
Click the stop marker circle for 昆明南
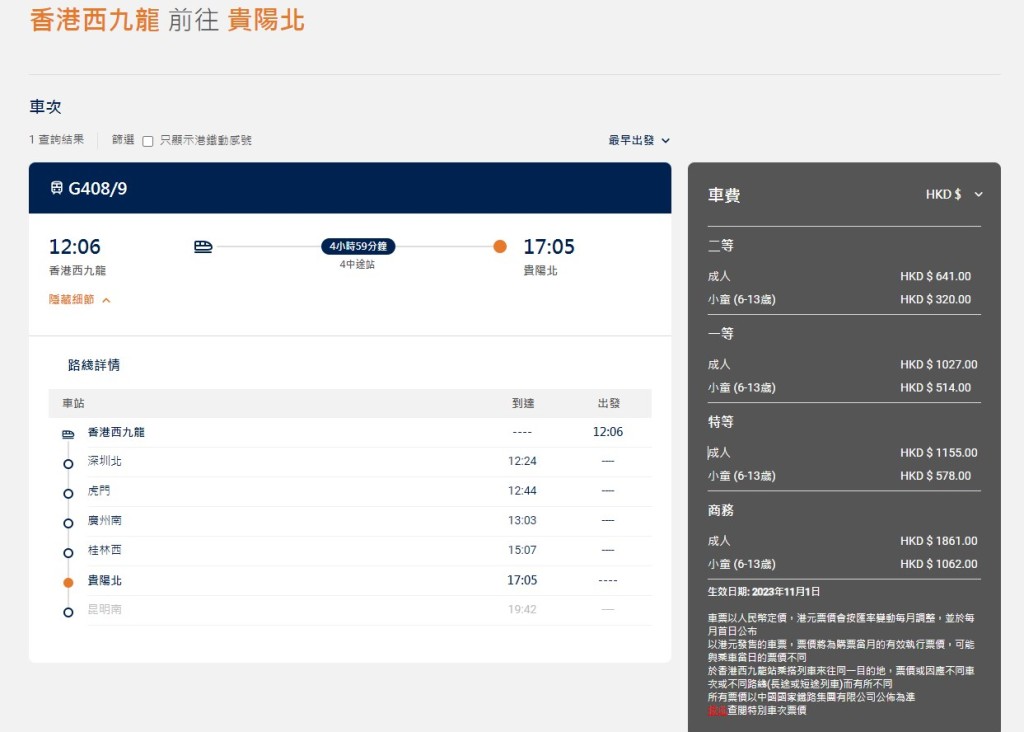click(x=68, y=611)
